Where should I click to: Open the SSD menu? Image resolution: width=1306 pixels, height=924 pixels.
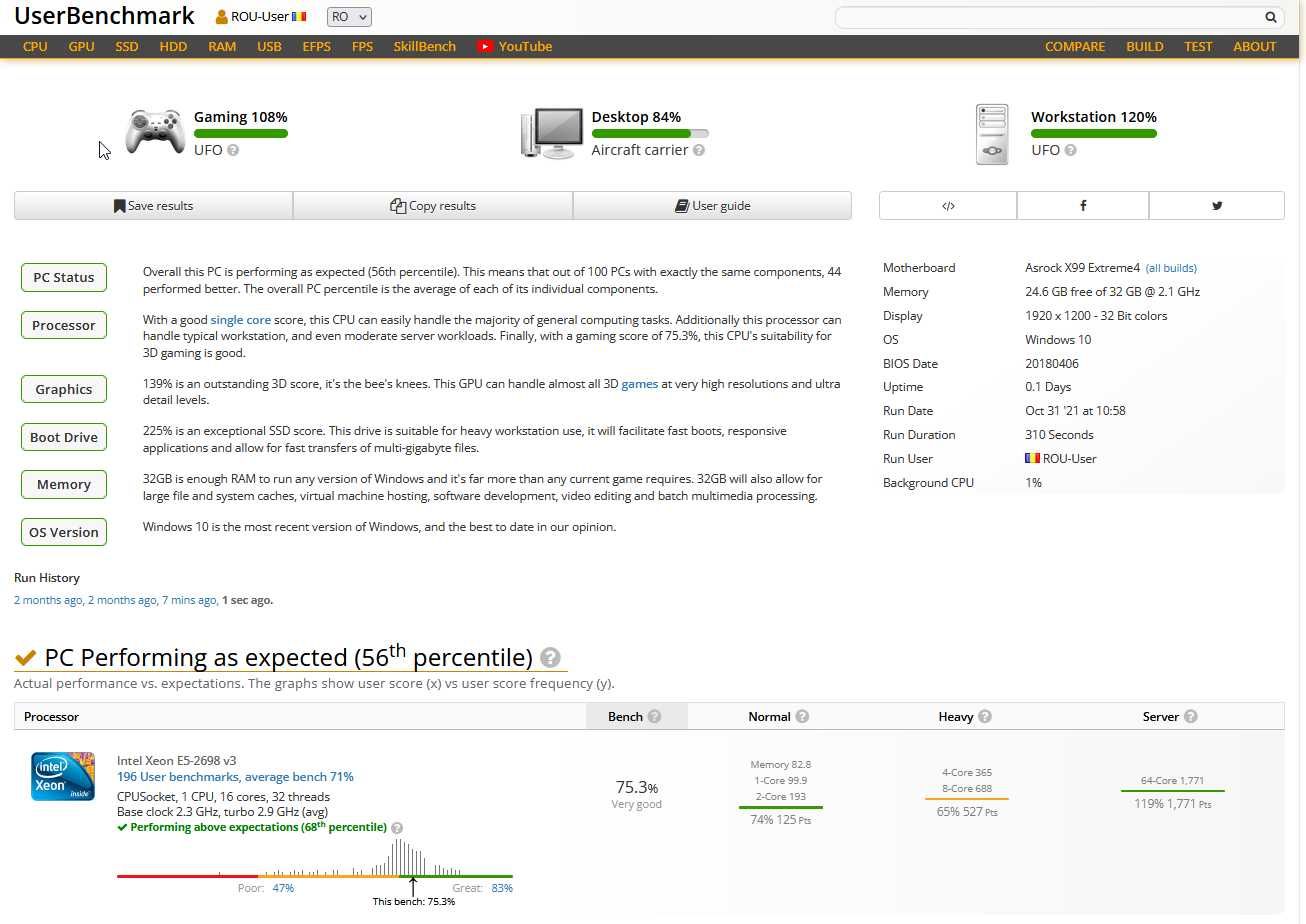[127, 46]
